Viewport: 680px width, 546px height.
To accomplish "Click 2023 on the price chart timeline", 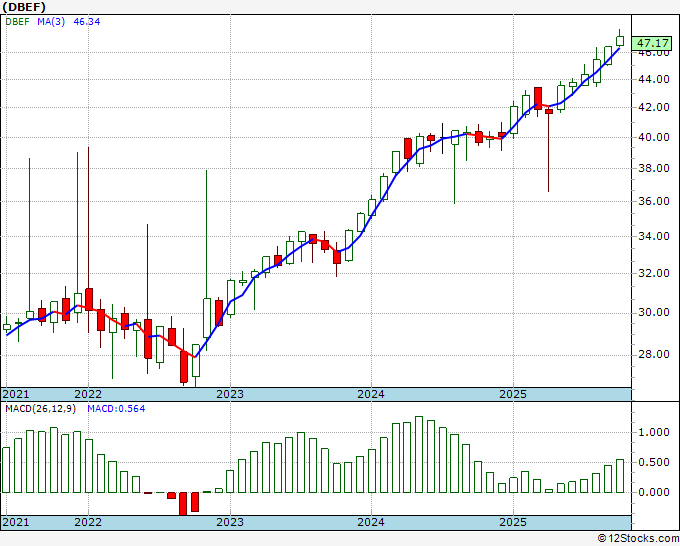I will (230, 394).
